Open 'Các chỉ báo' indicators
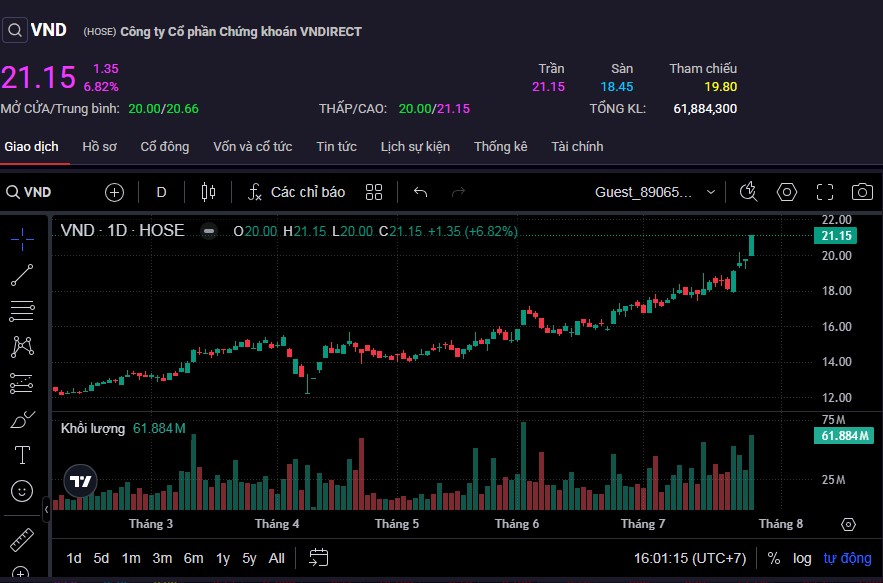 296,192
